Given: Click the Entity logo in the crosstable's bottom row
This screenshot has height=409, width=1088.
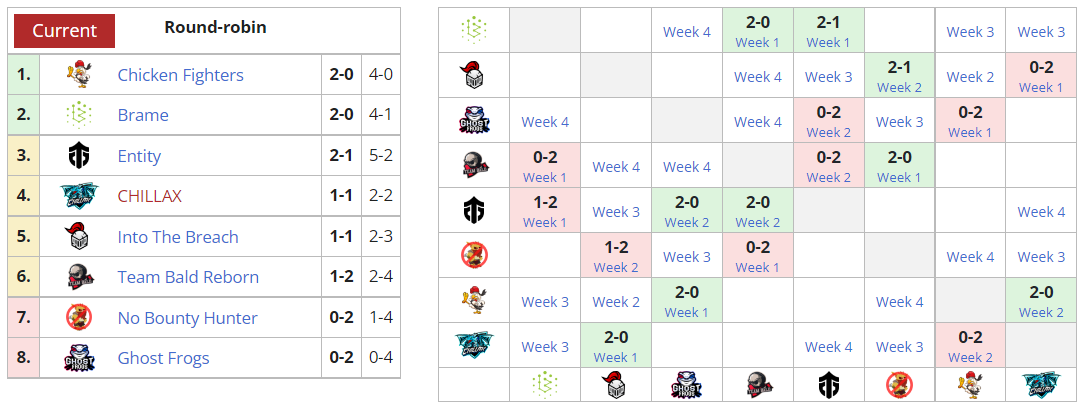Looking at the screenshot, I should pos(829,384).
